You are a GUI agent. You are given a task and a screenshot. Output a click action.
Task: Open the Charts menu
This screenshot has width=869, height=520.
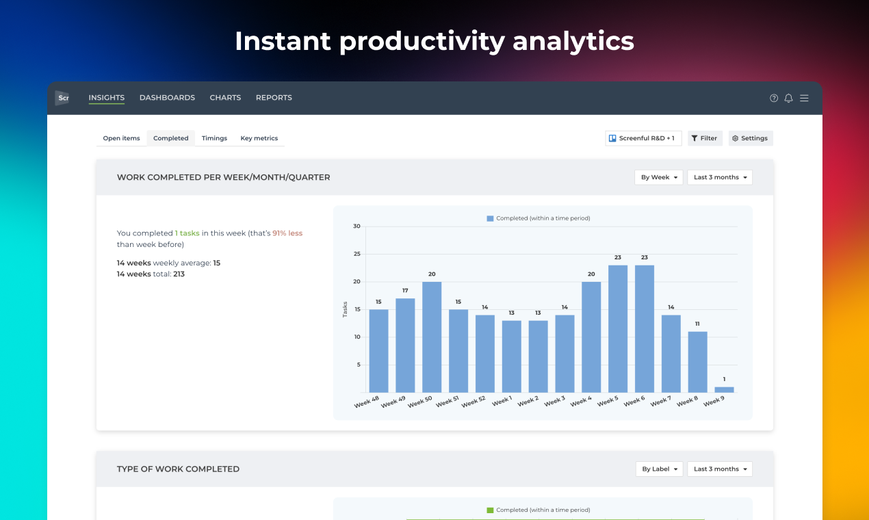(x=225, y=98)
